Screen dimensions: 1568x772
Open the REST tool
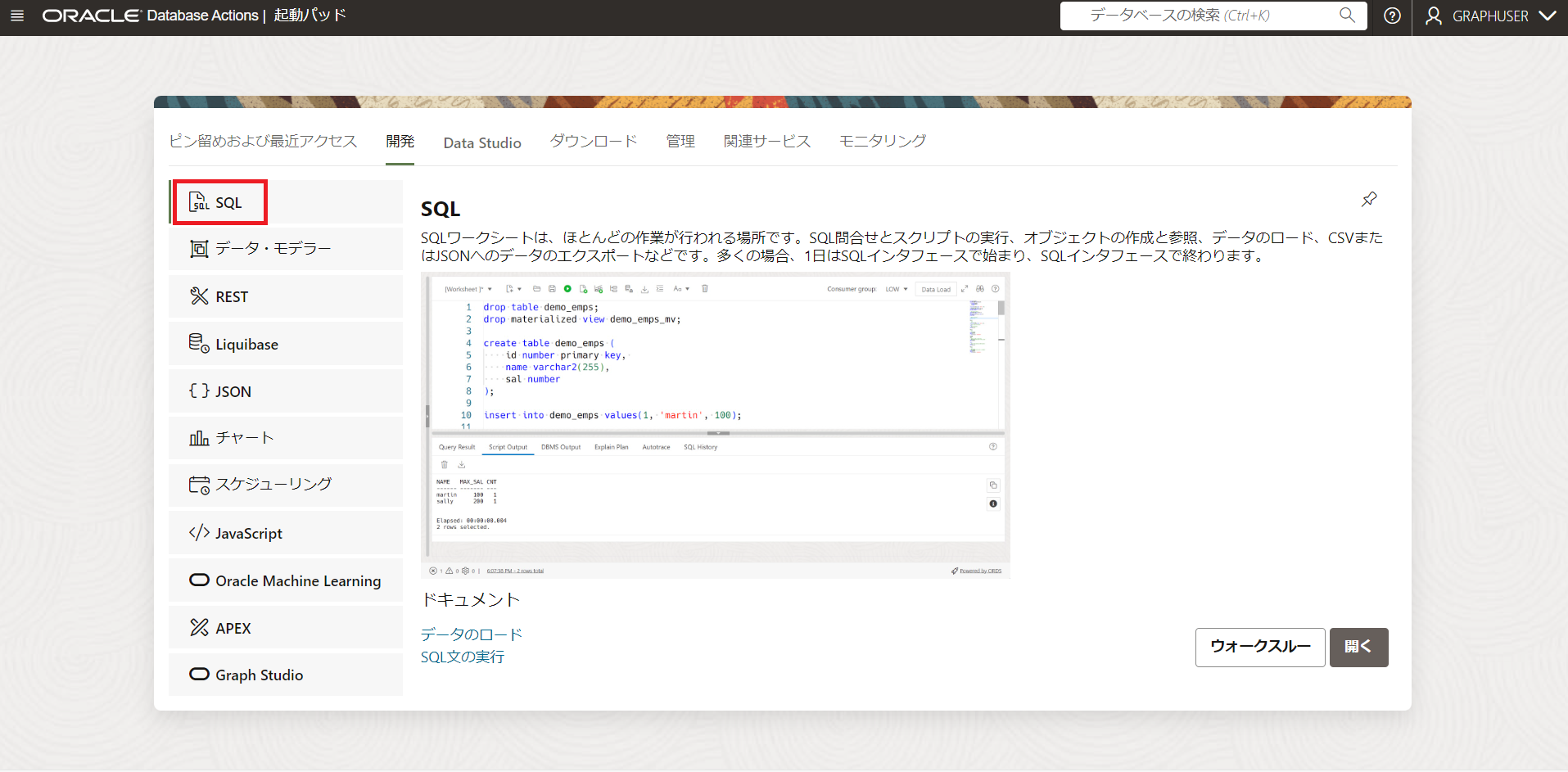232,296
